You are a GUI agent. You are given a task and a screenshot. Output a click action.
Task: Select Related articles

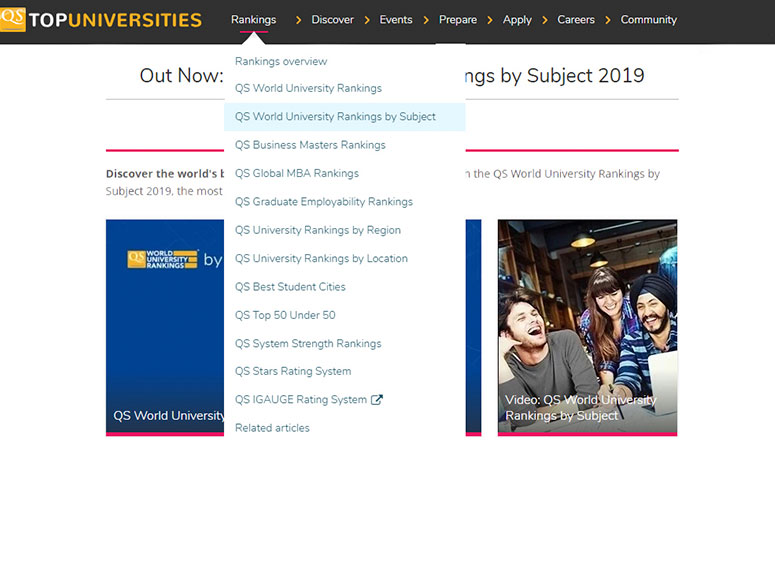pyautogui.click(x=272, y=428)
